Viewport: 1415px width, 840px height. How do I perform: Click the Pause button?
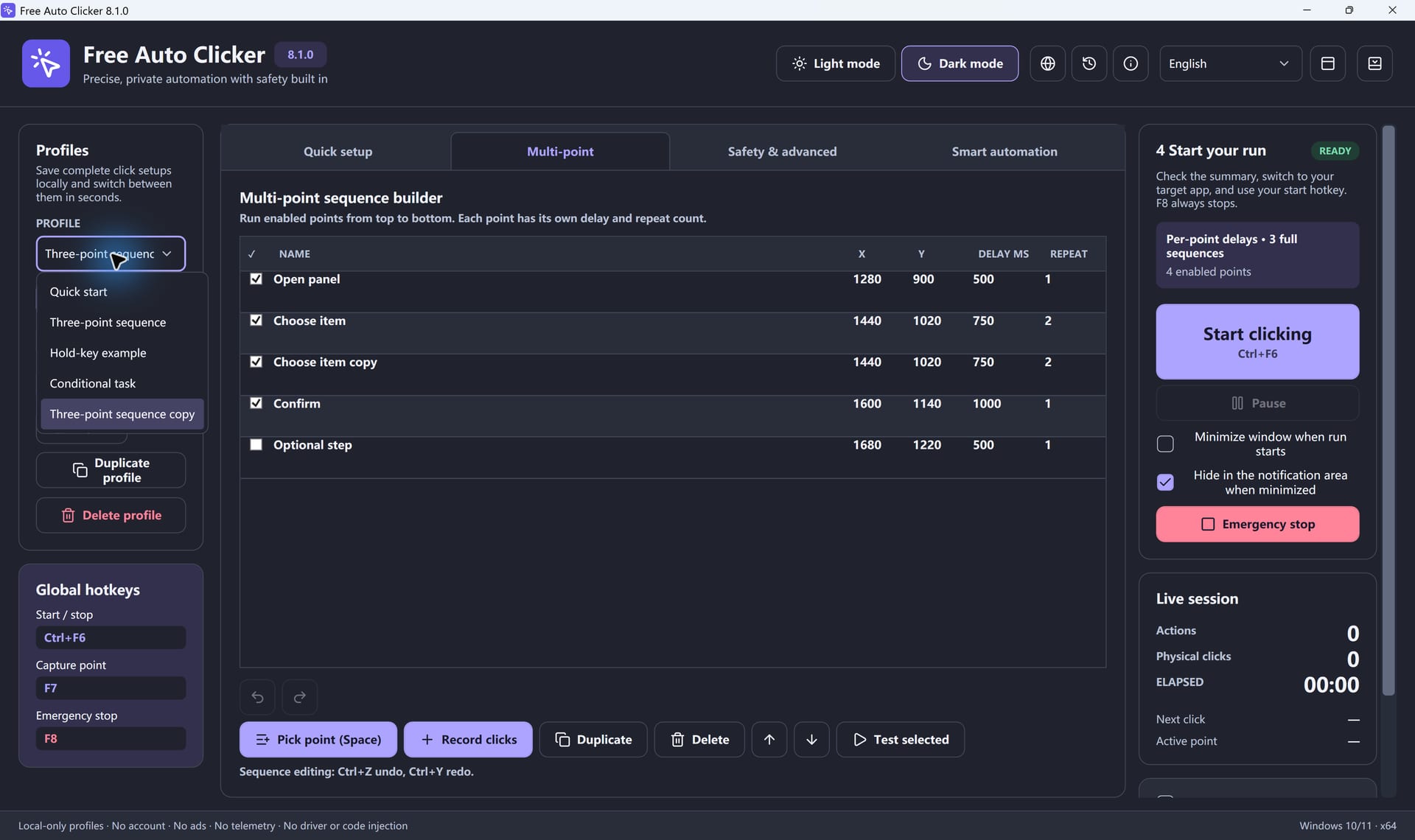point(1257,403)
